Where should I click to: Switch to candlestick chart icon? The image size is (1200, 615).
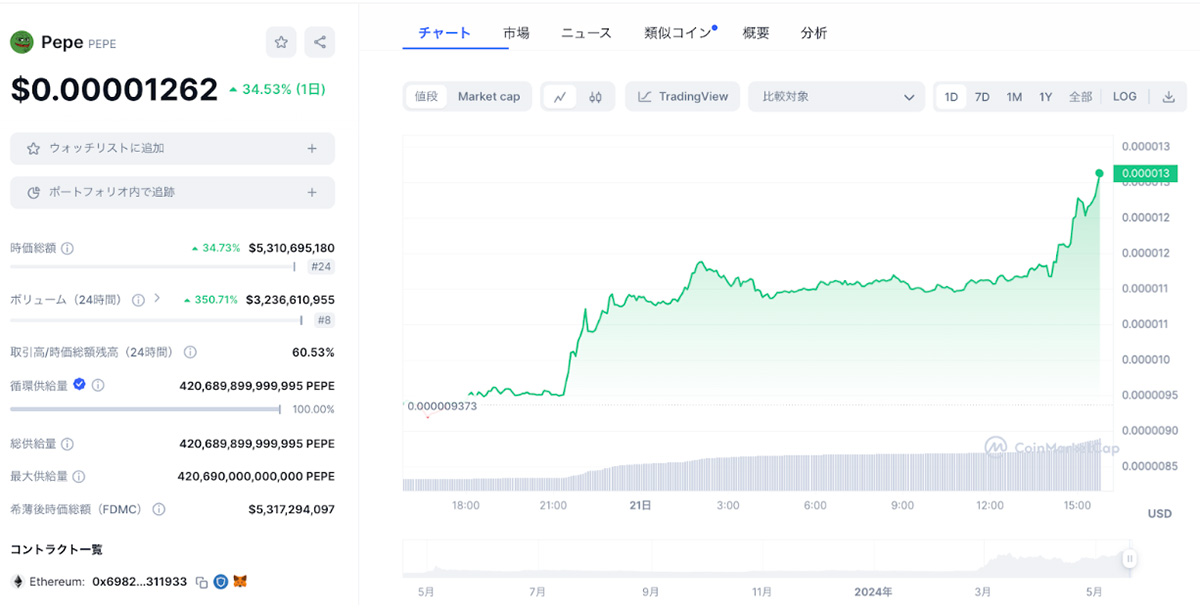point(596,97)
